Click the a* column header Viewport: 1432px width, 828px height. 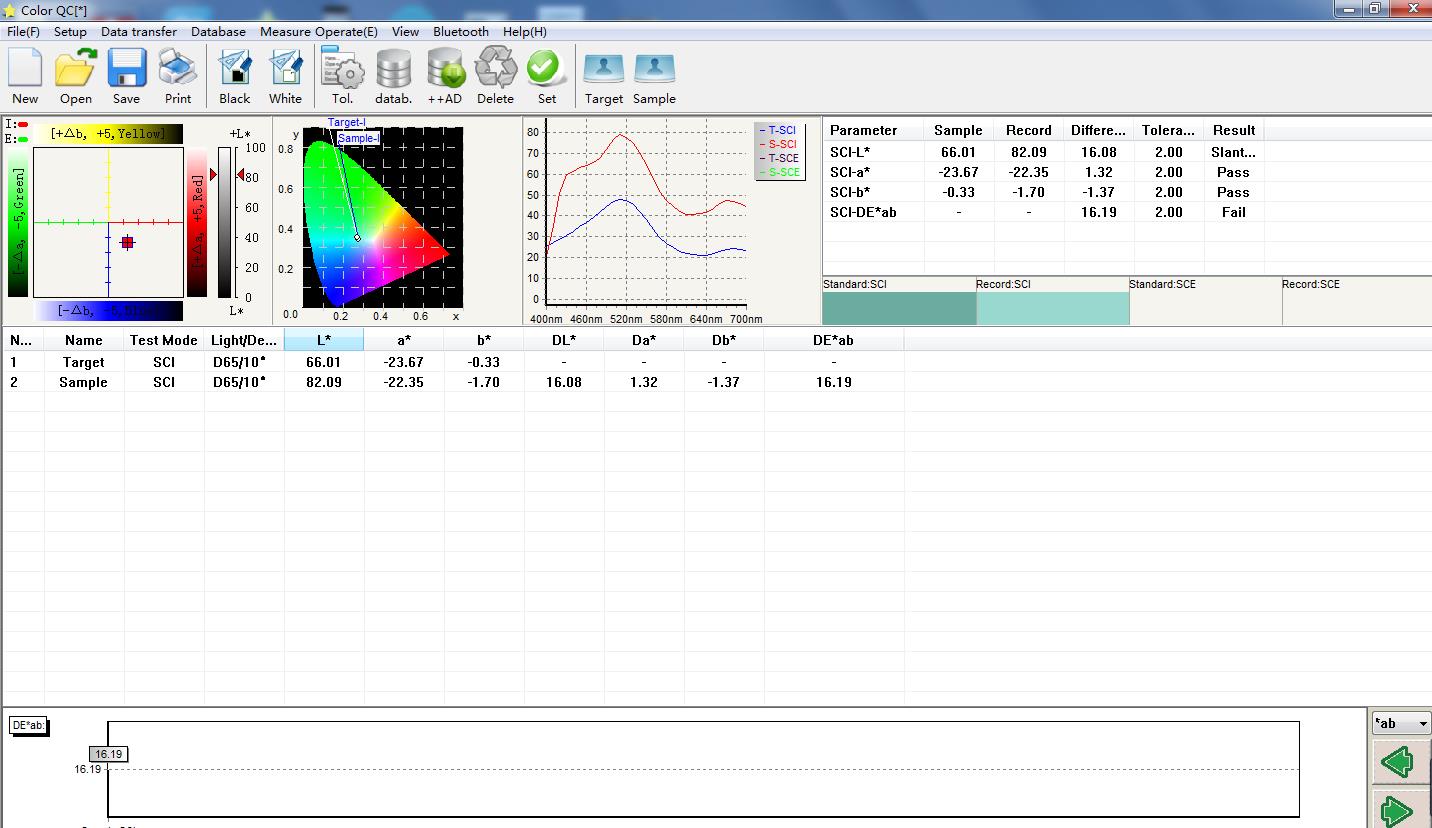(x=404, y=340)
